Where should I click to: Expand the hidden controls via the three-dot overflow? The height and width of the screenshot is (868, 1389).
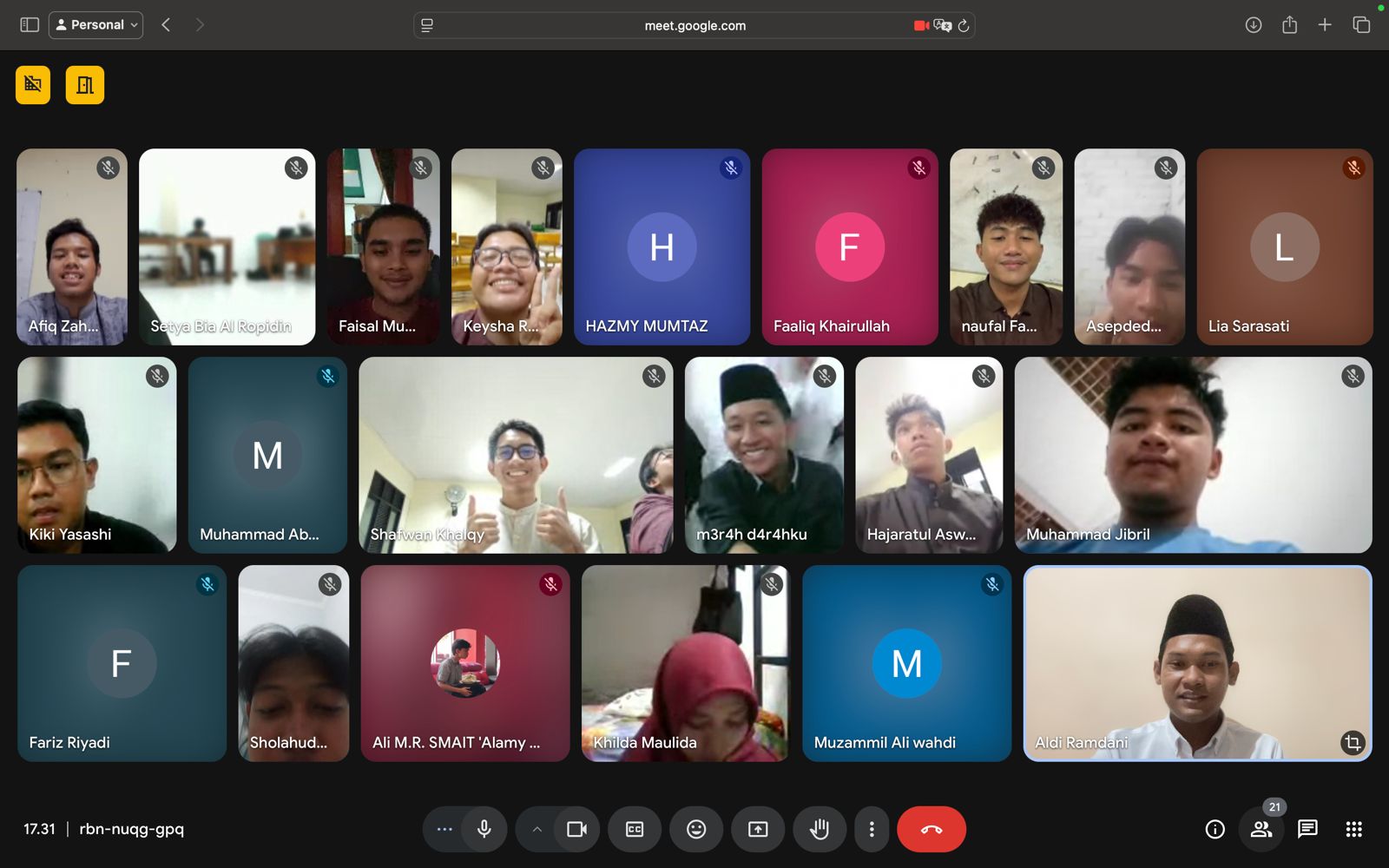click(x=444, y=829)
